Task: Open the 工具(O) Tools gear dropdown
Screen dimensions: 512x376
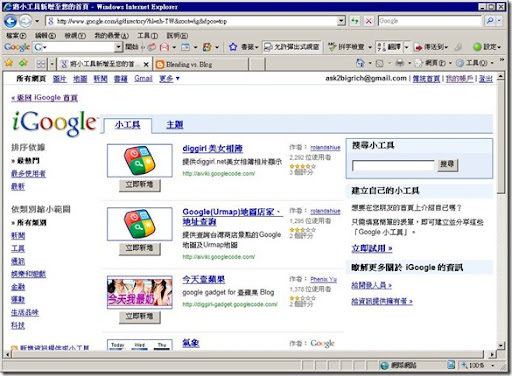Action: pyautogui.click(x=475, y=63)
